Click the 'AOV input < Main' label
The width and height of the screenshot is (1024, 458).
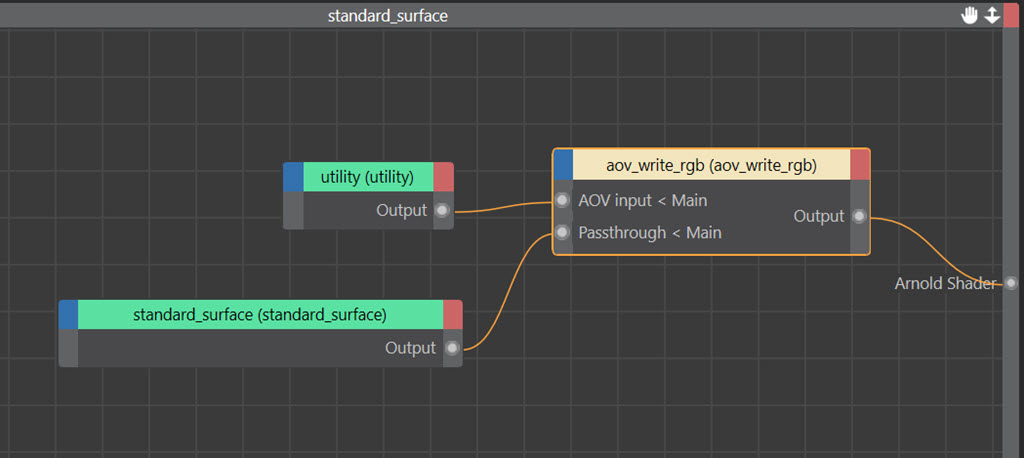pyautogui.click(x=643, y=201)
